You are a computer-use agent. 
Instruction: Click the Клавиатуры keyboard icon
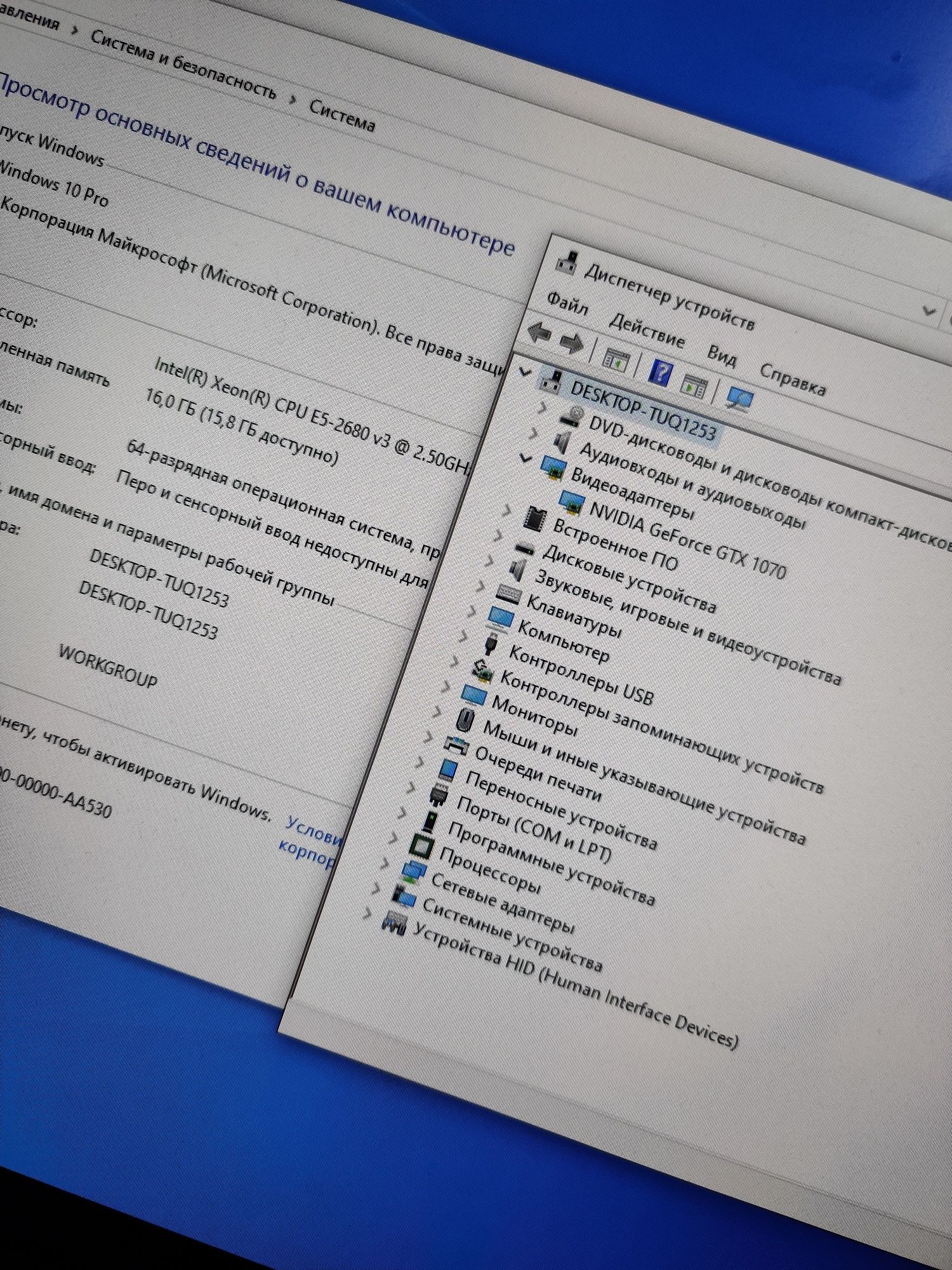[x=508, y=594]
